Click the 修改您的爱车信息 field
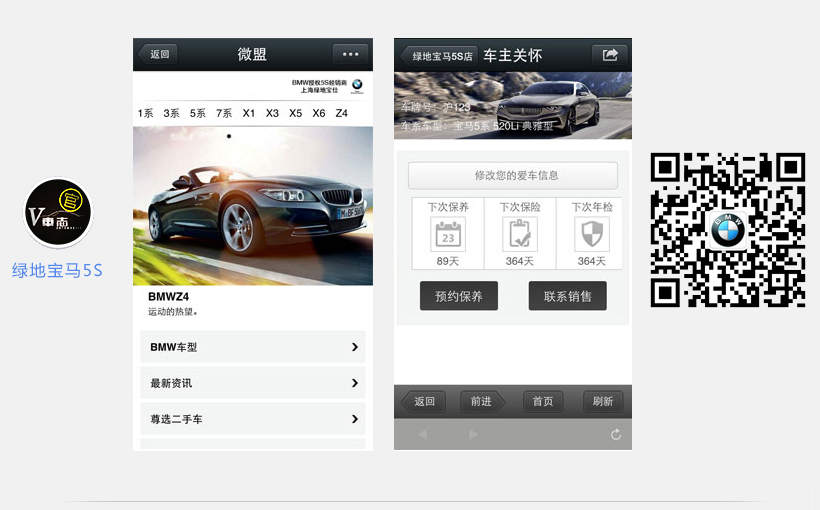The image size is (820, 510). 512,175
